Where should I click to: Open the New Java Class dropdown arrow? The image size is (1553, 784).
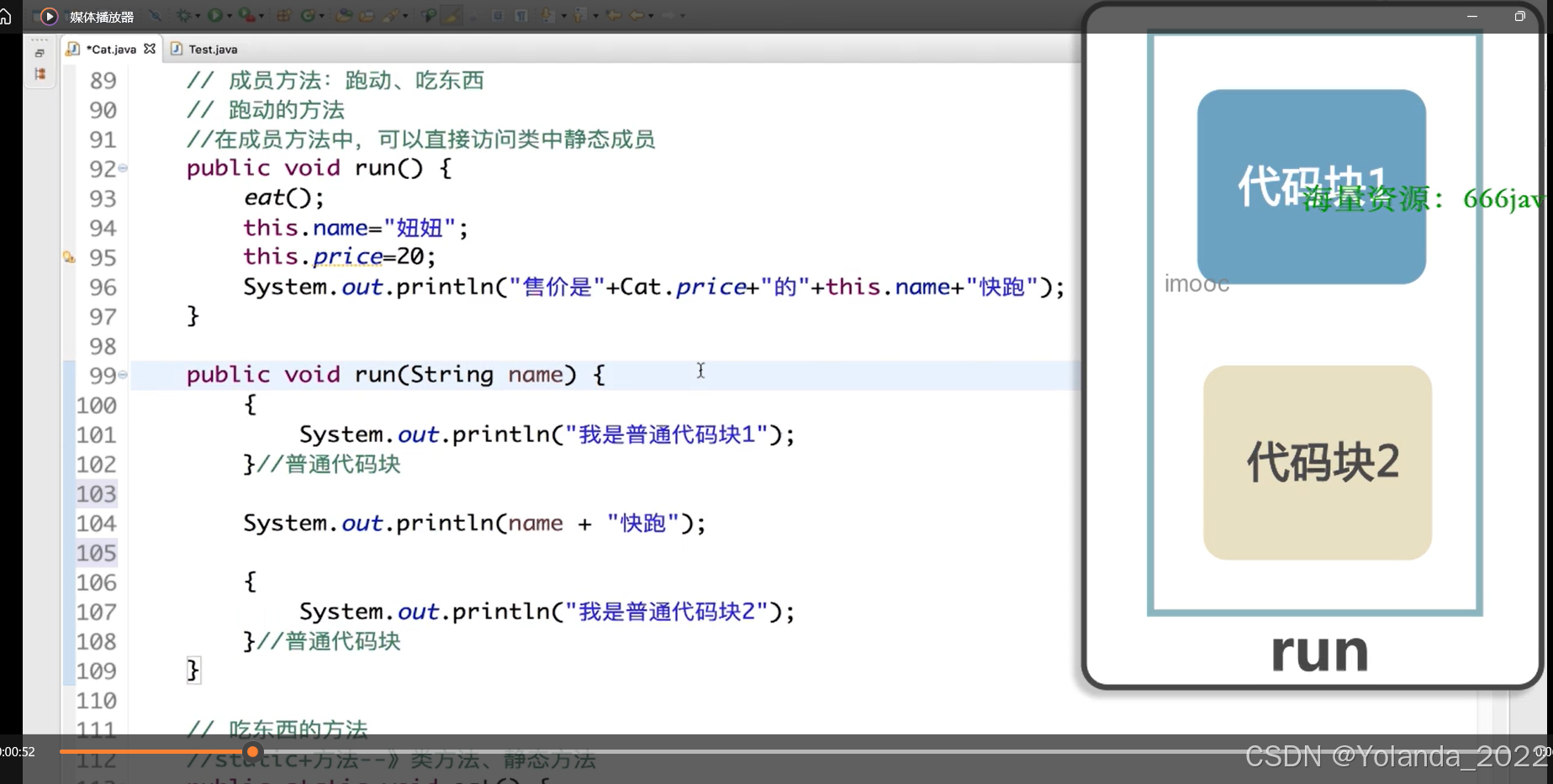[322, 15]
